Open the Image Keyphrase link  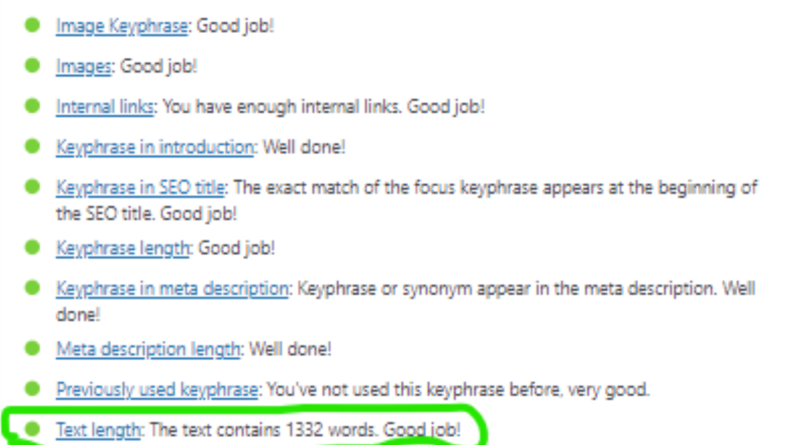[x=122, y=26]
